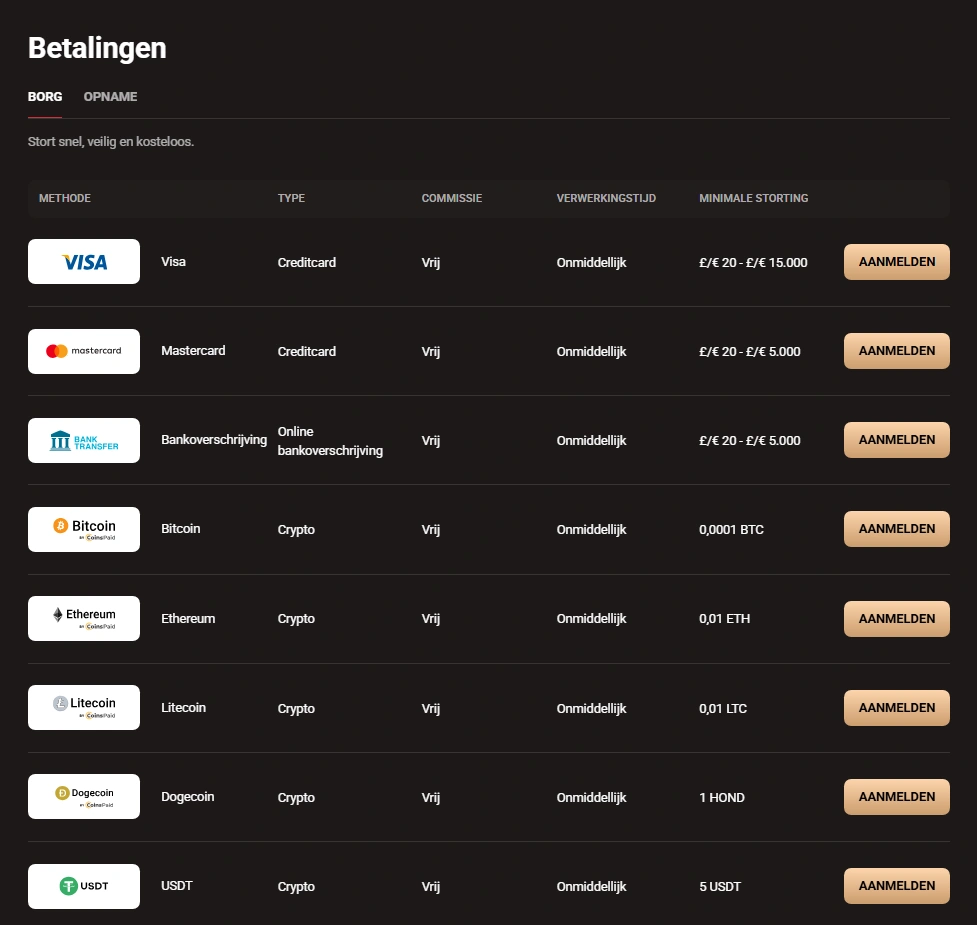Screen dimensions: 977x925
Task: Select the Bitcoin CoinsPaid icon
Action: [84, 528]
